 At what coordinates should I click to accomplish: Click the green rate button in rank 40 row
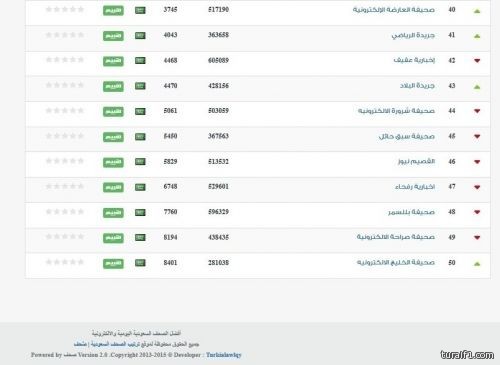click(113, 10)
